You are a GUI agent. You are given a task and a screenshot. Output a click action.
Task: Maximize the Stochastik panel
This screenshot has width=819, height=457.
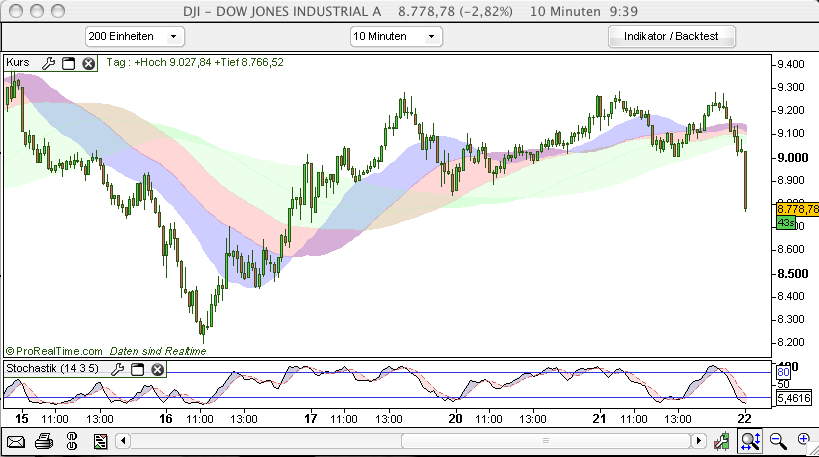(137, 369)
